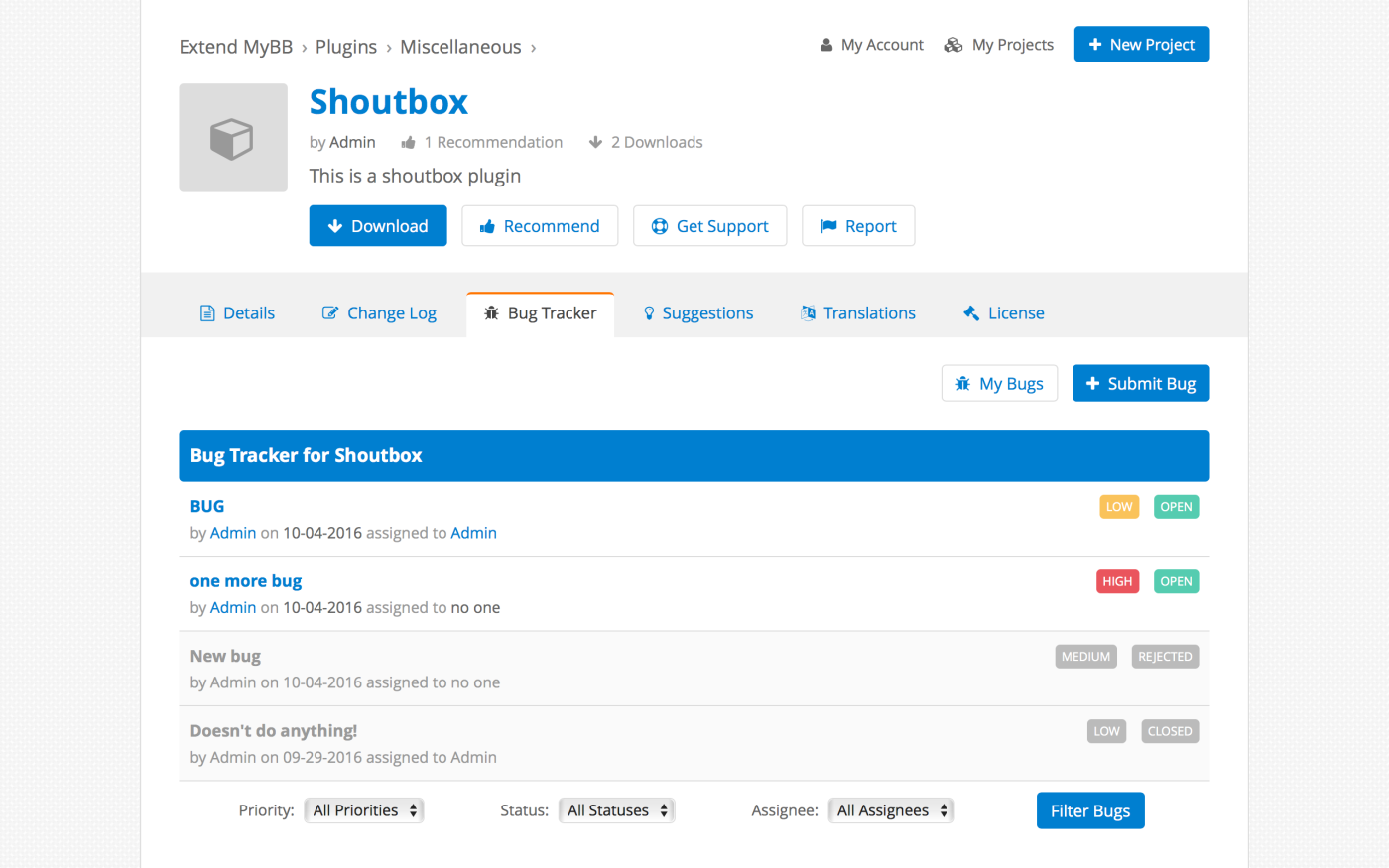Click the gavel icon on License tab
The height and width of the screenshot is (868, 1389).
click(x=971, y=313)
